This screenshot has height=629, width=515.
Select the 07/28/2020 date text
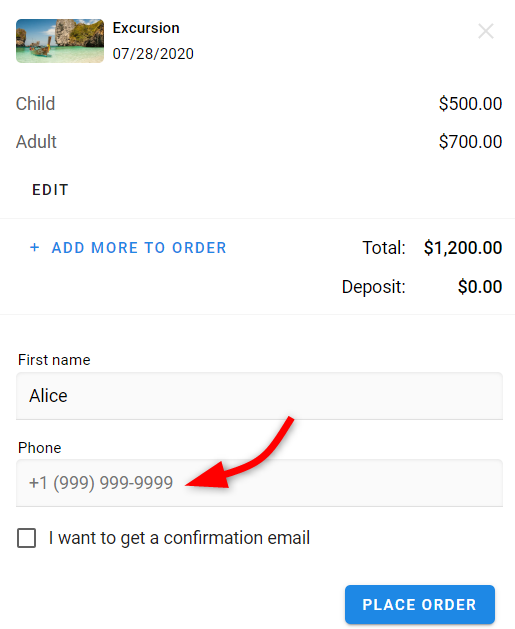(153, 54)
